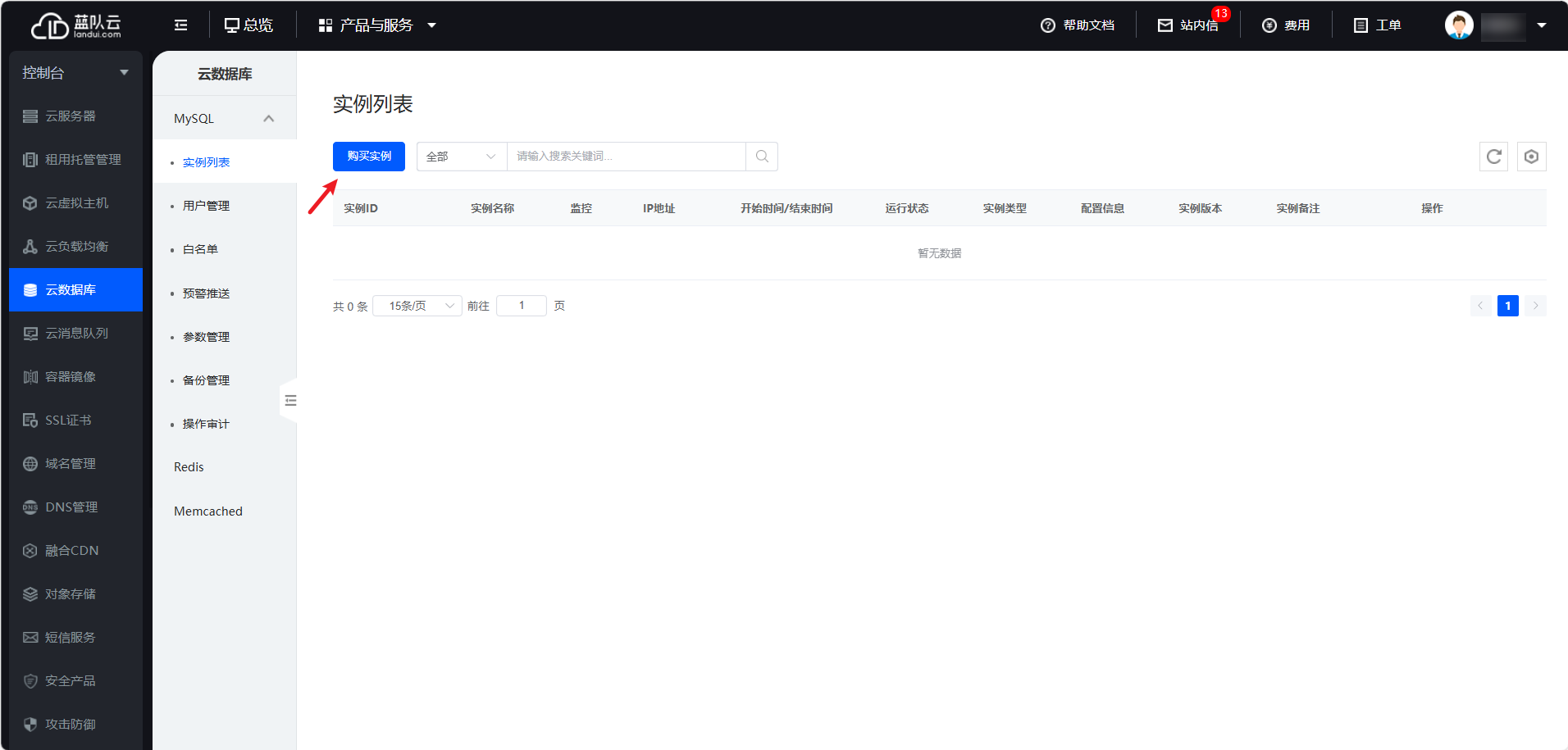Collapse the sidebar using the hamburger toggle
The height and width of the screenshot is (750, 1568).
point(180,25)
